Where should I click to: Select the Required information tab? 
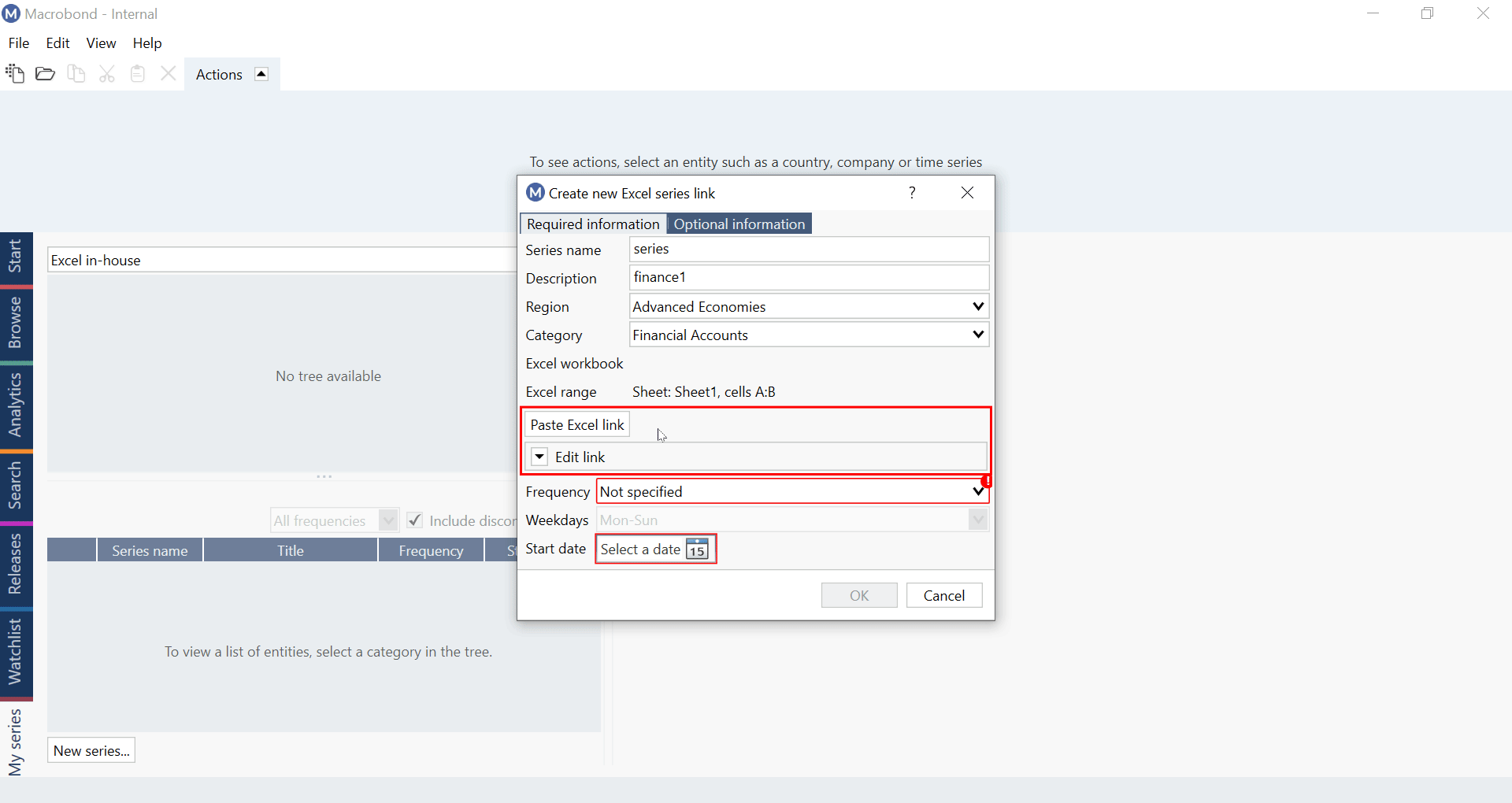coord(593,224)
